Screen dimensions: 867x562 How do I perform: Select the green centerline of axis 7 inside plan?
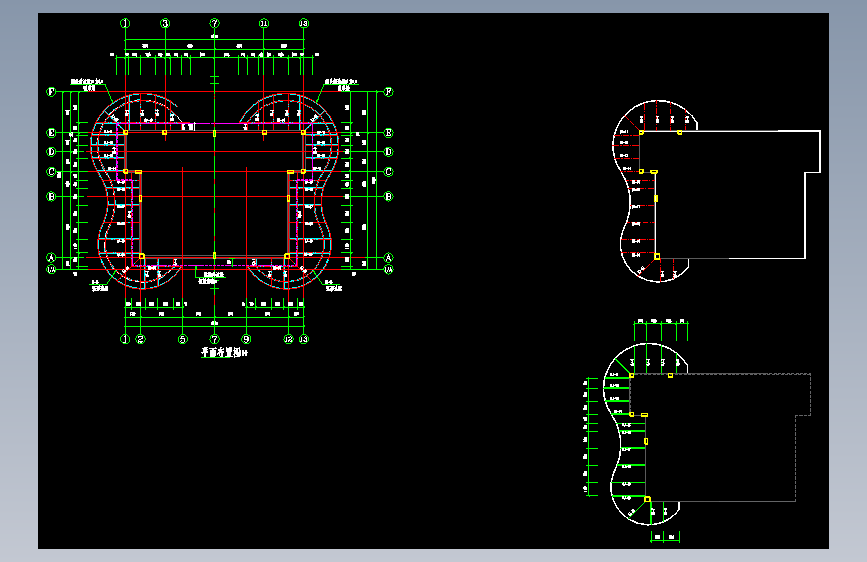(x=215, y=194)
